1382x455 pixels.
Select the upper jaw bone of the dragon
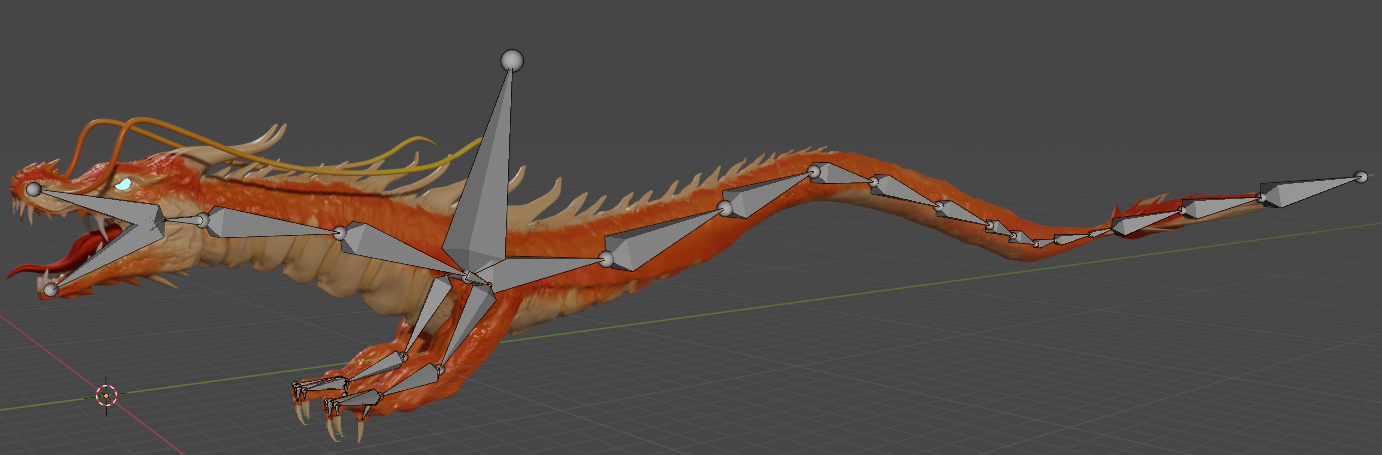[100, 207]
